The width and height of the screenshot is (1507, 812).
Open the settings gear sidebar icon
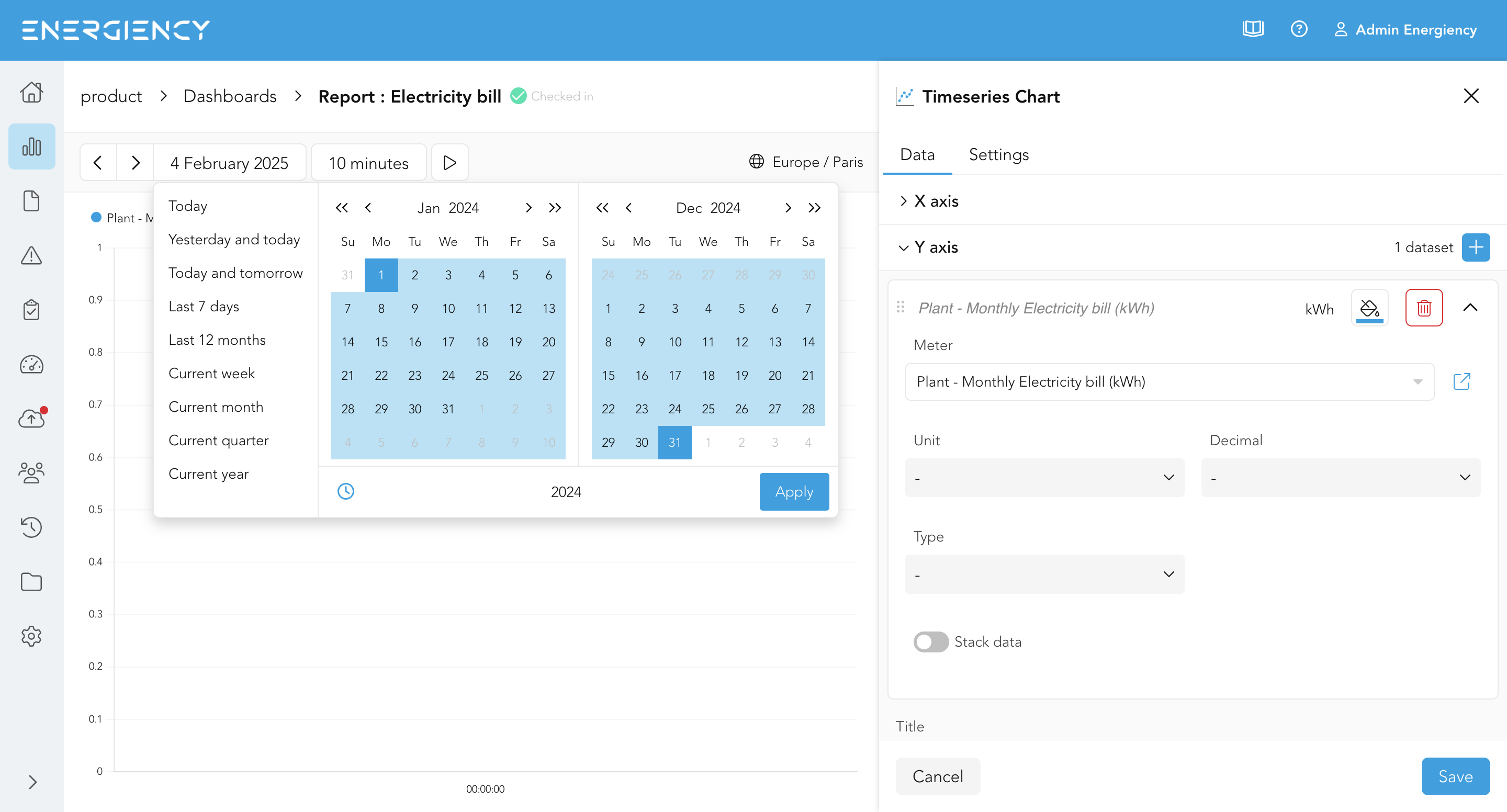[31, 636]
